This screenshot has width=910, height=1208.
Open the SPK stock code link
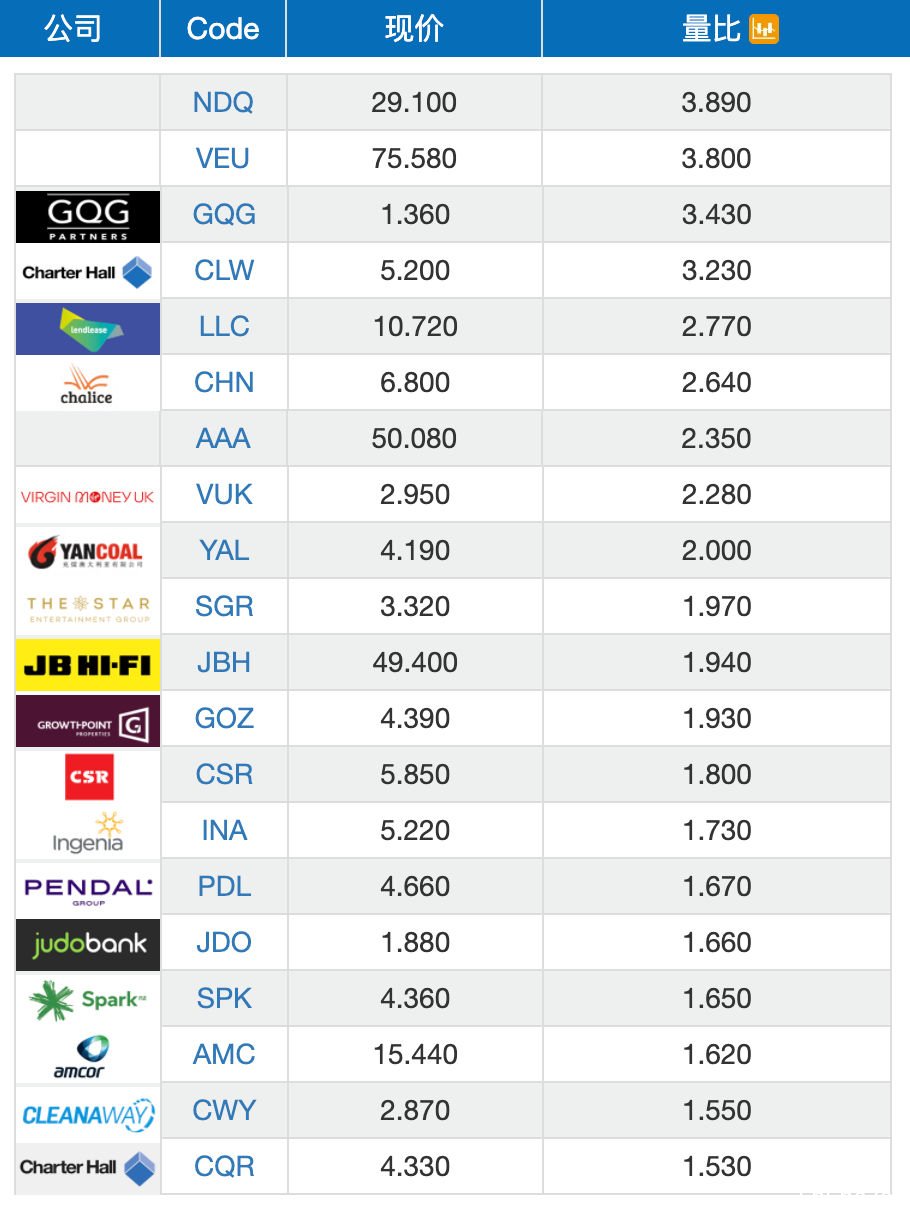click(x=224, y=998)
